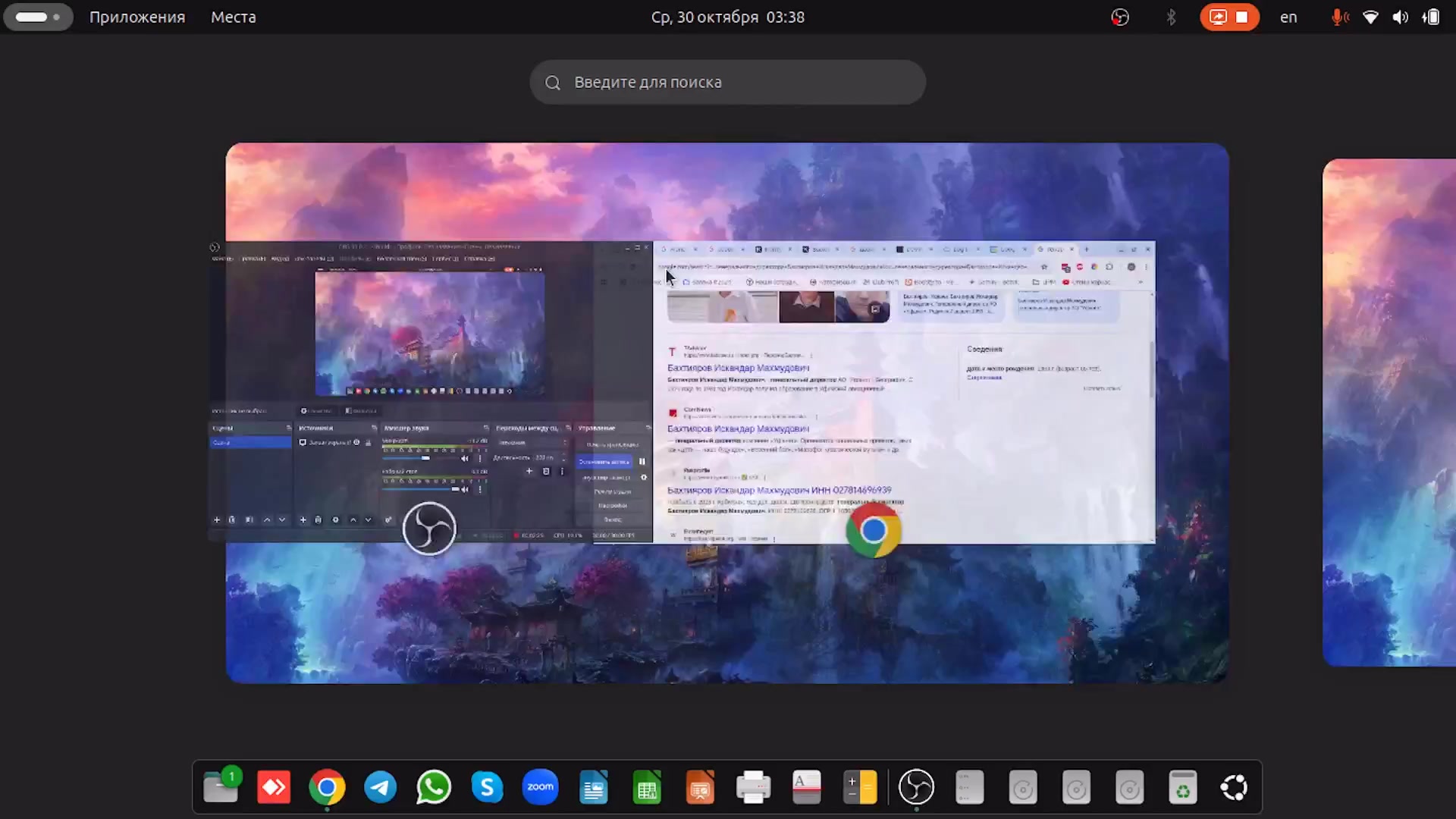Open WhatsApp from the dock

434,787
